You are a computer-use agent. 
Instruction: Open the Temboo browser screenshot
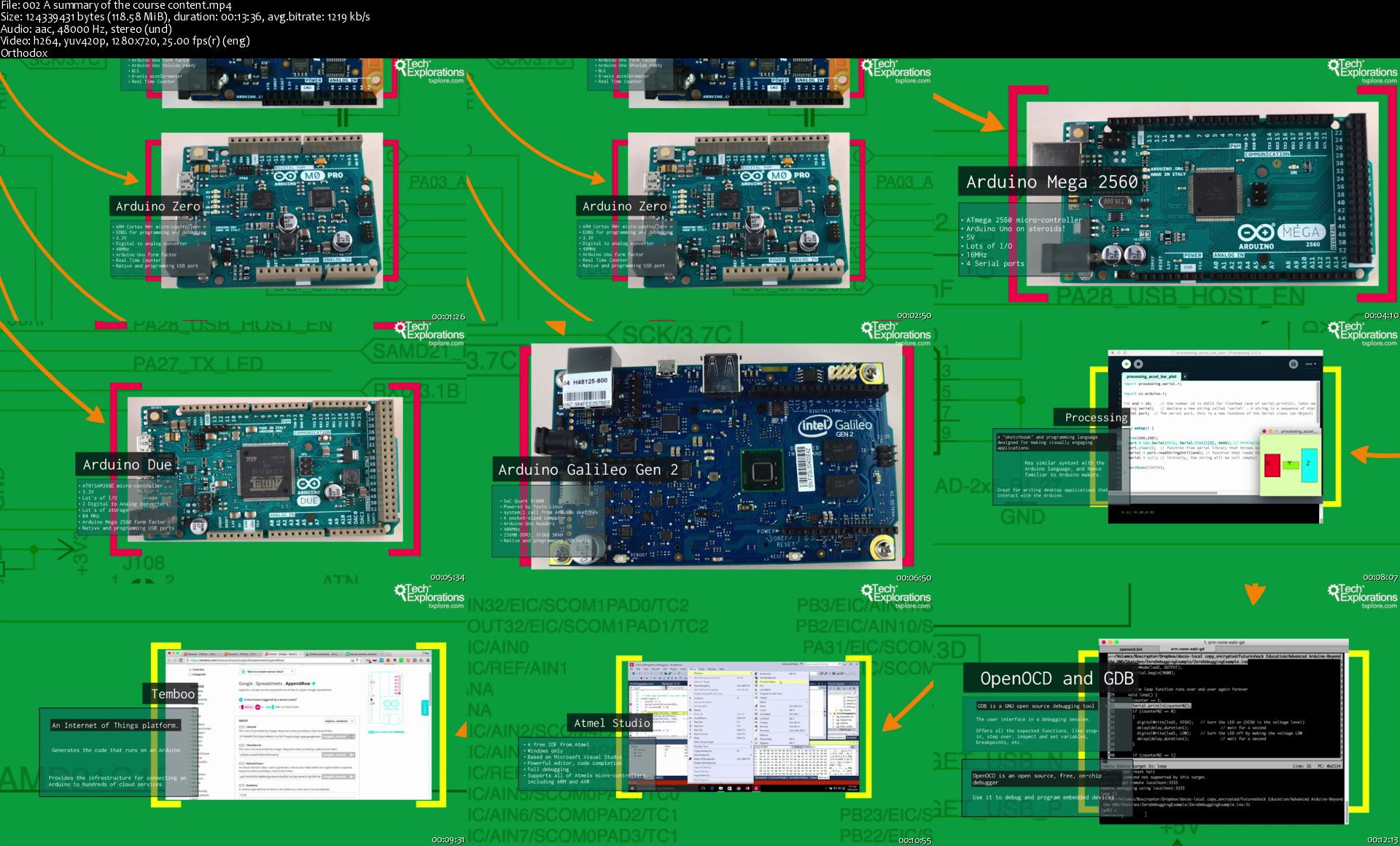point(299,725)
